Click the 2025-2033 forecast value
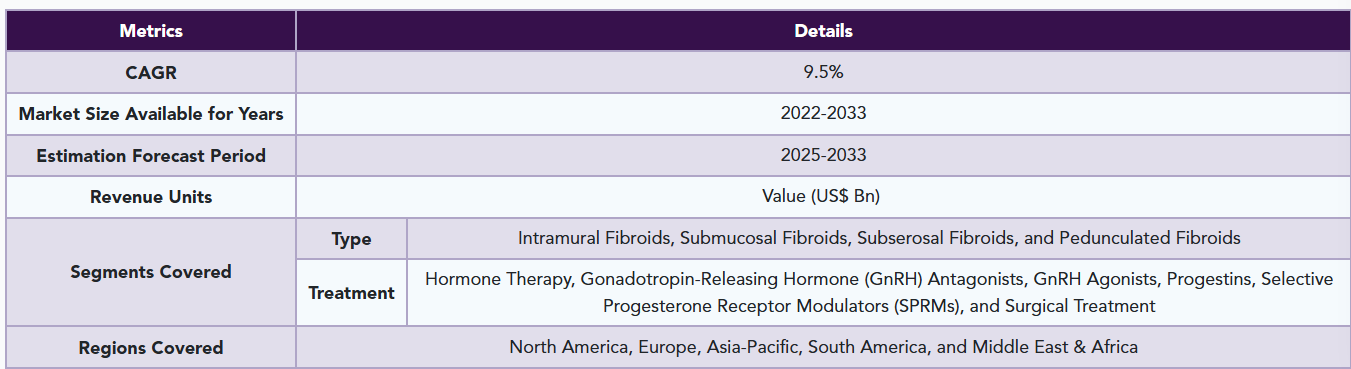Image resolution: width=1351 pixels, height=369 pixels. click(823, 156)
